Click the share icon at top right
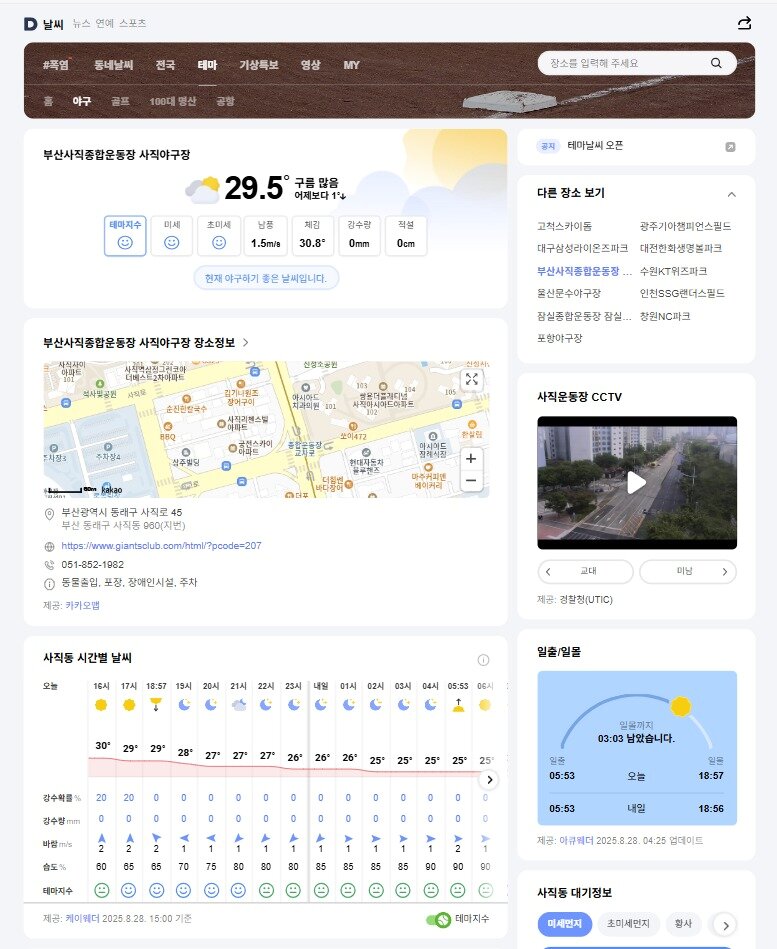This screenshot has height=949, width=777. 744,24
